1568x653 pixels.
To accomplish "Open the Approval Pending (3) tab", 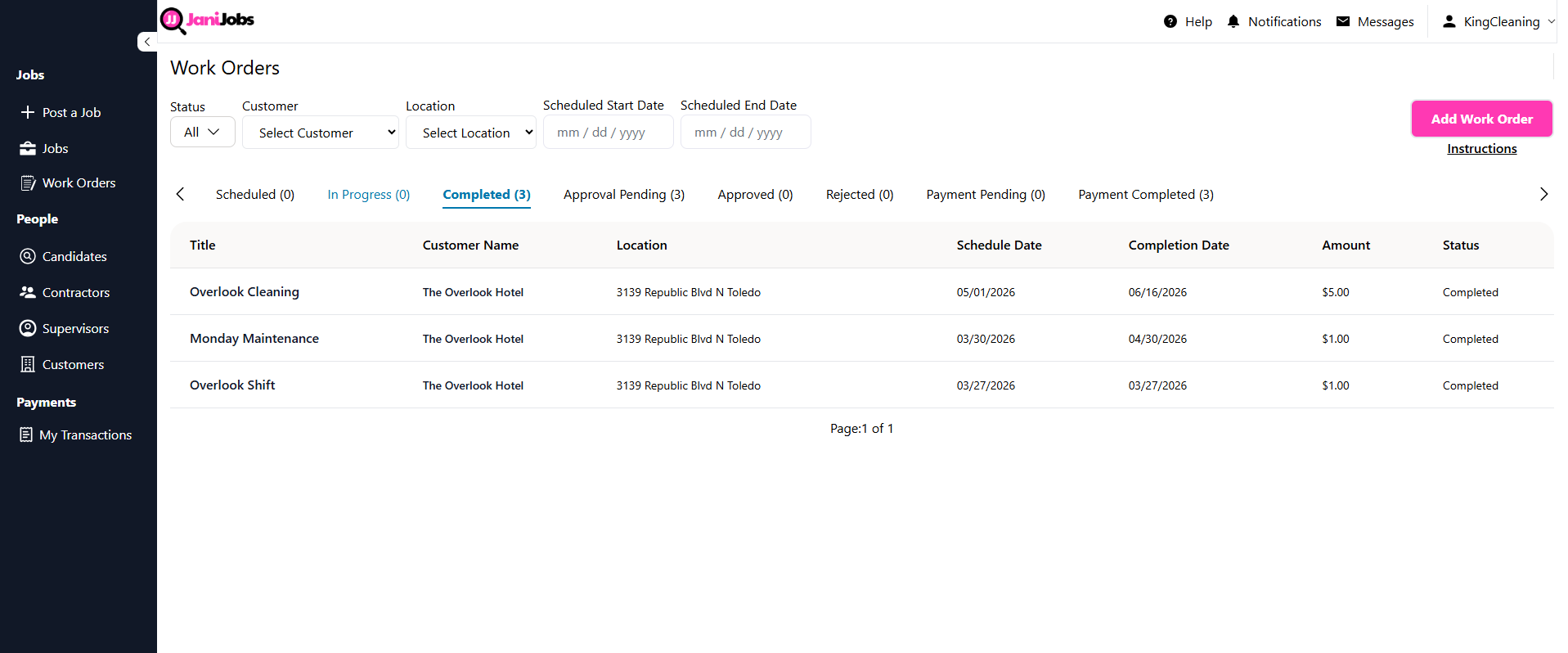I will tap(624, 194).
